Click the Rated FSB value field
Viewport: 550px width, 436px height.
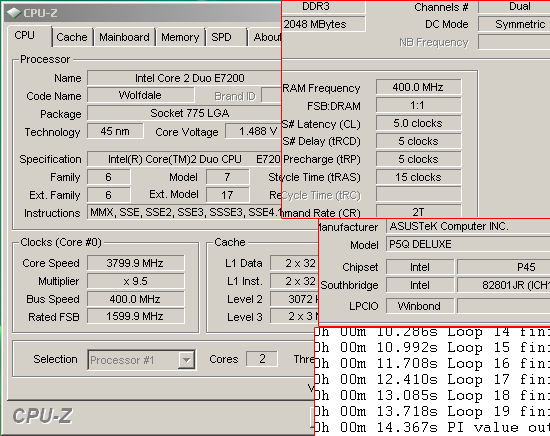click(135, 316)
